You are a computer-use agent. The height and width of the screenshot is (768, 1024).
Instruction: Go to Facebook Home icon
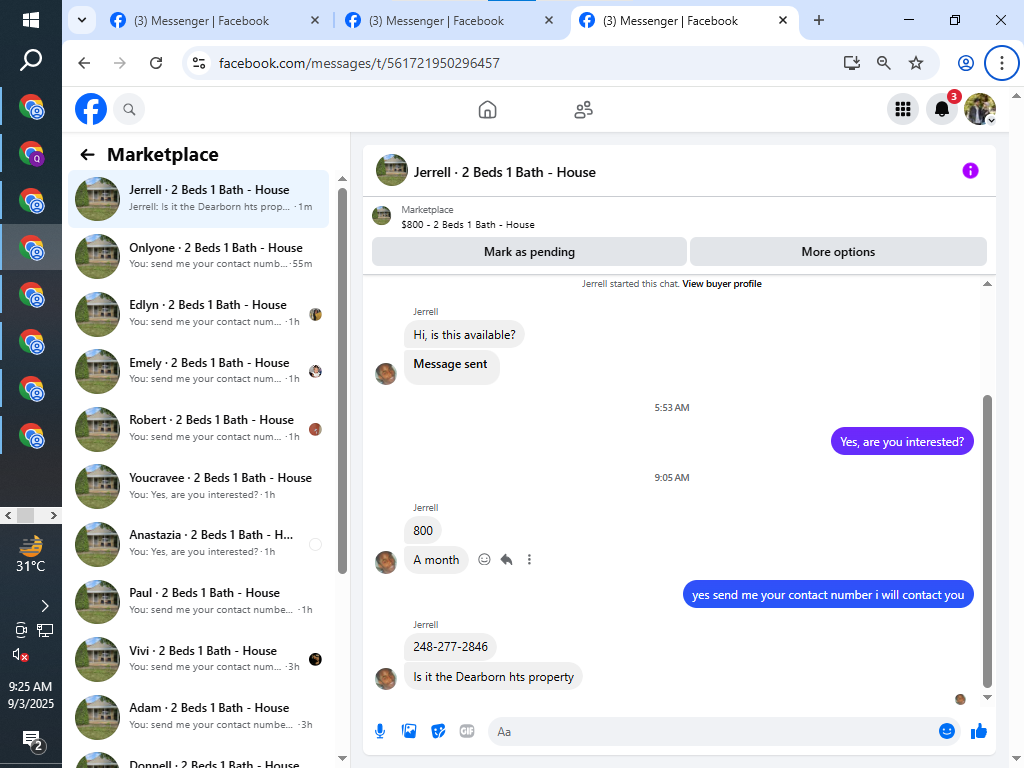coord(487,109)
